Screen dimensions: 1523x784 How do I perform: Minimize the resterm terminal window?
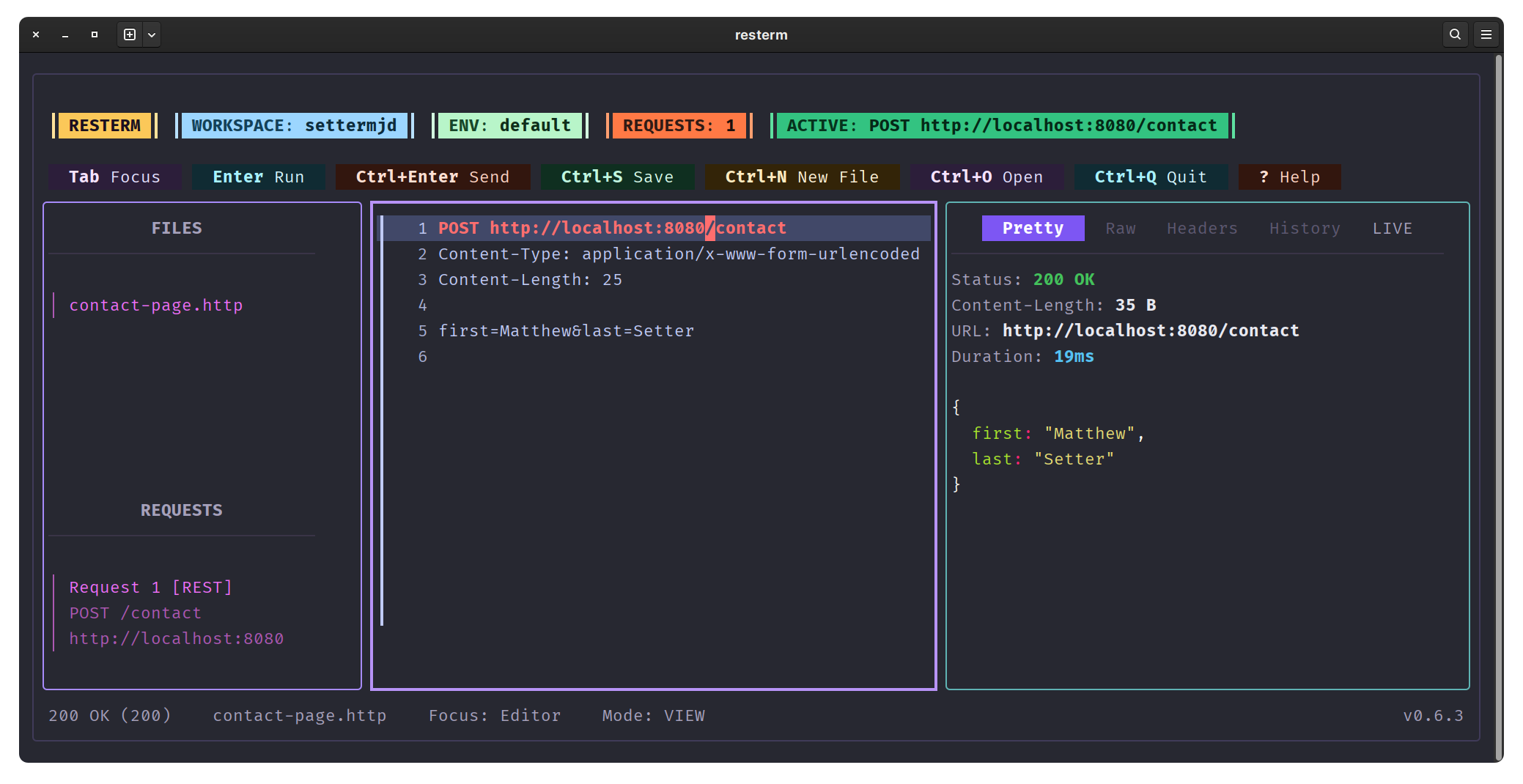point(65,34)
